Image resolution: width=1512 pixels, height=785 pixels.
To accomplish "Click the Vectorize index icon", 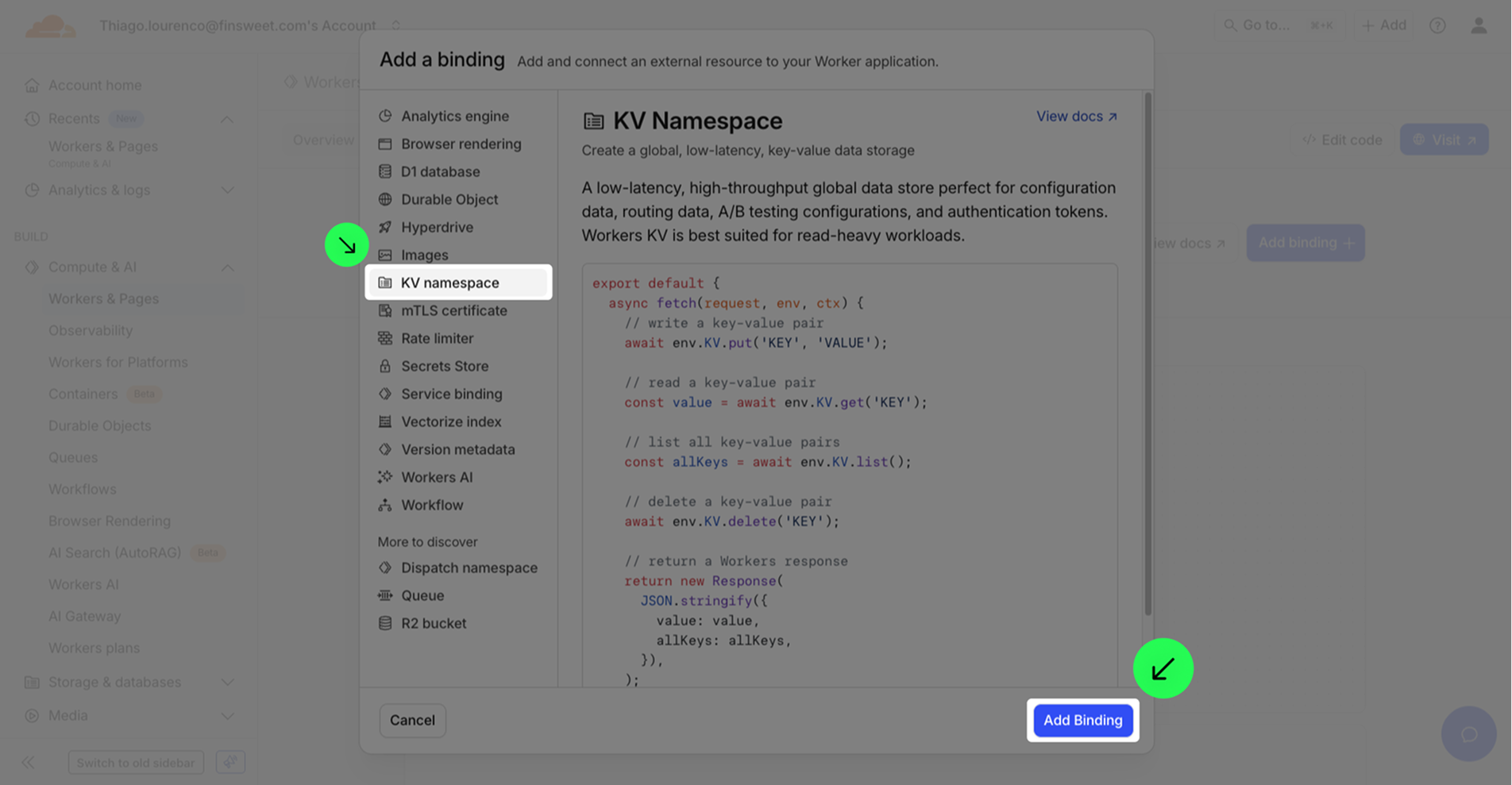I will click(385, 421).
